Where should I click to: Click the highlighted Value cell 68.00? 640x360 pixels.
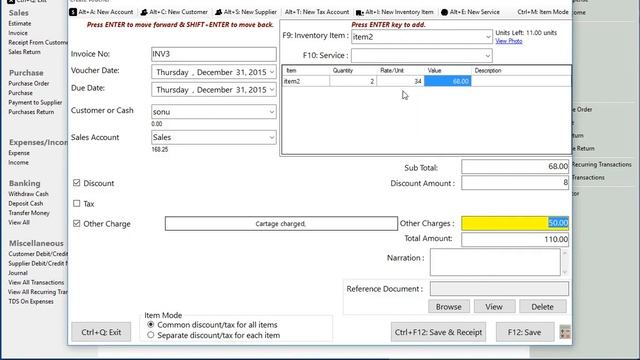pos(448,81)
